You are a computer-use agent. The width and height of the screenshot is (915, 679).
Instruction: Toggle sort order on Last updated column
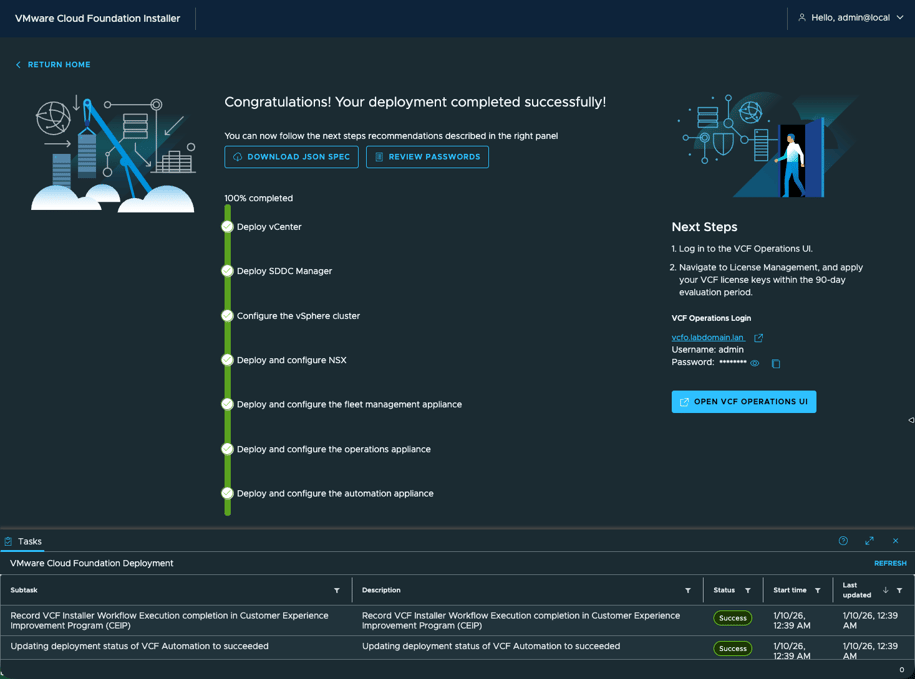tap(885, 591)
